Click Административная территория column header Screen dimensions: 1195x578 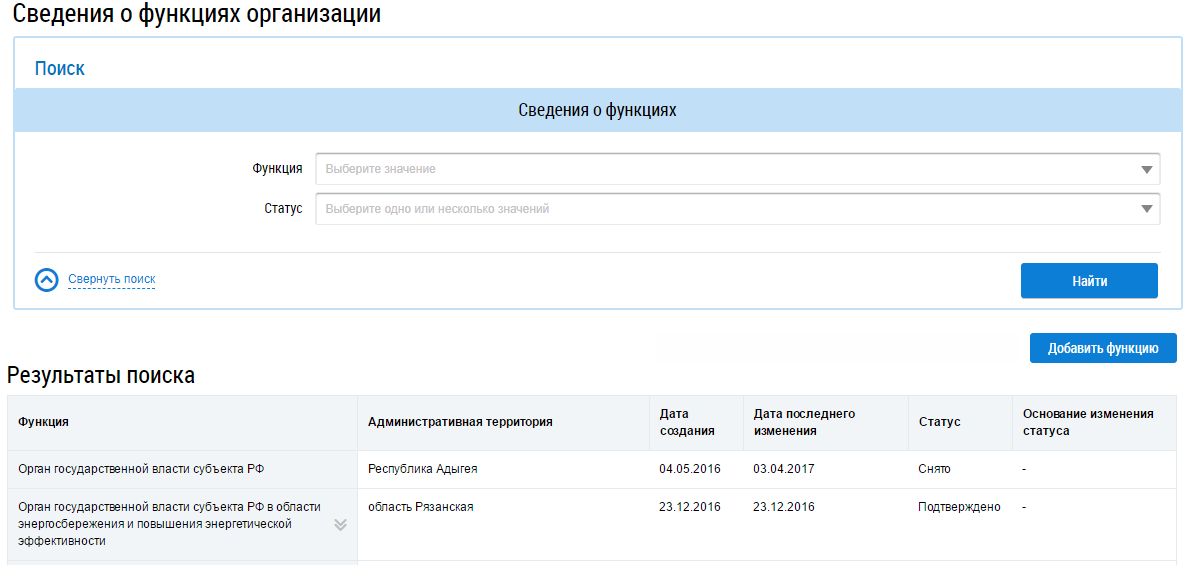coord(460,422)
